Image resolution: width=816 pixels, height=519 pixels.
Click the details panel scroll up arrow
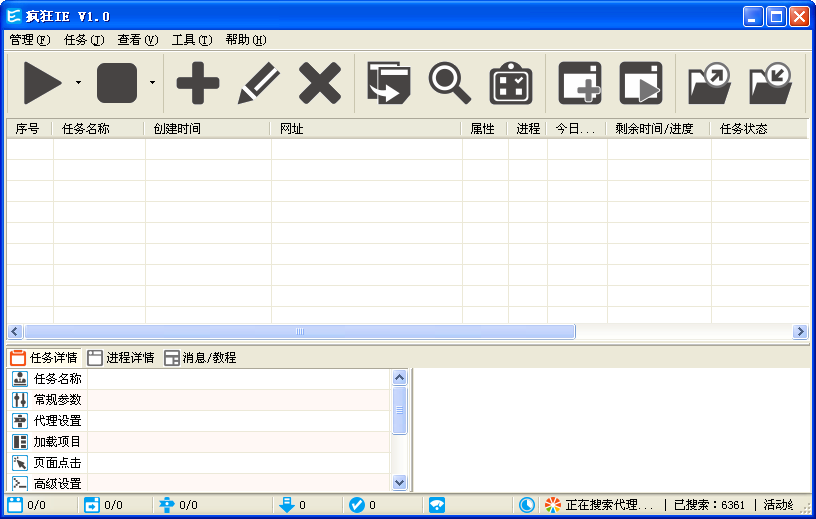(x=399, y=377)
